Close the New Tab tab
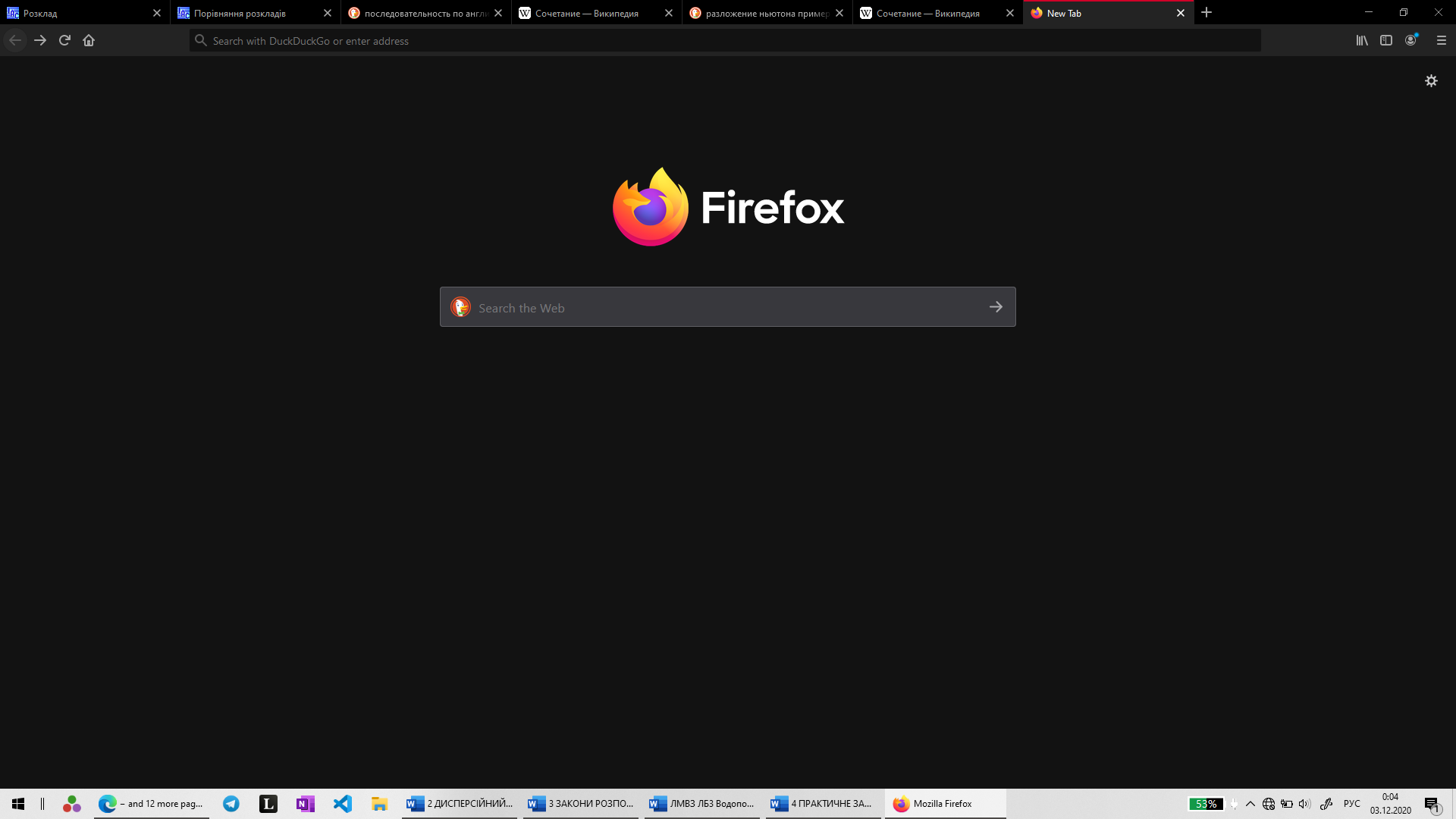 [1181, 13]
